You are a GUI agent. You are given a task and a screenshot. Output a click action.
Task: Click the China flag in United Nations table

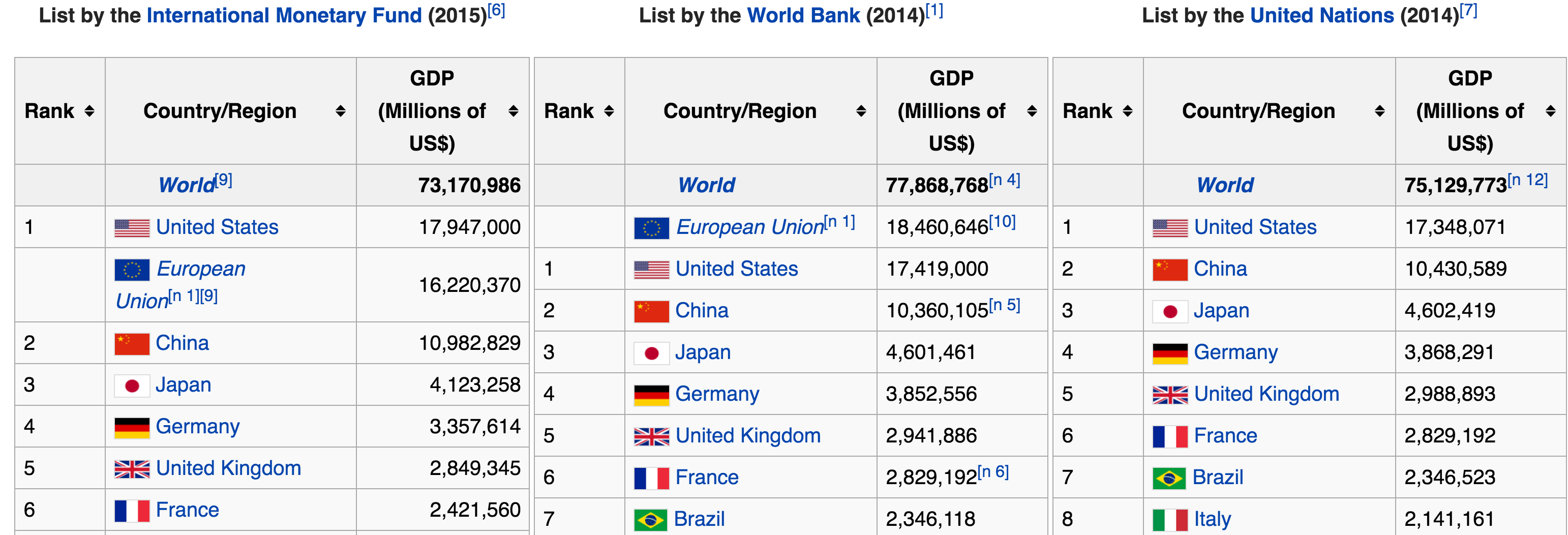click(1169, 270)
